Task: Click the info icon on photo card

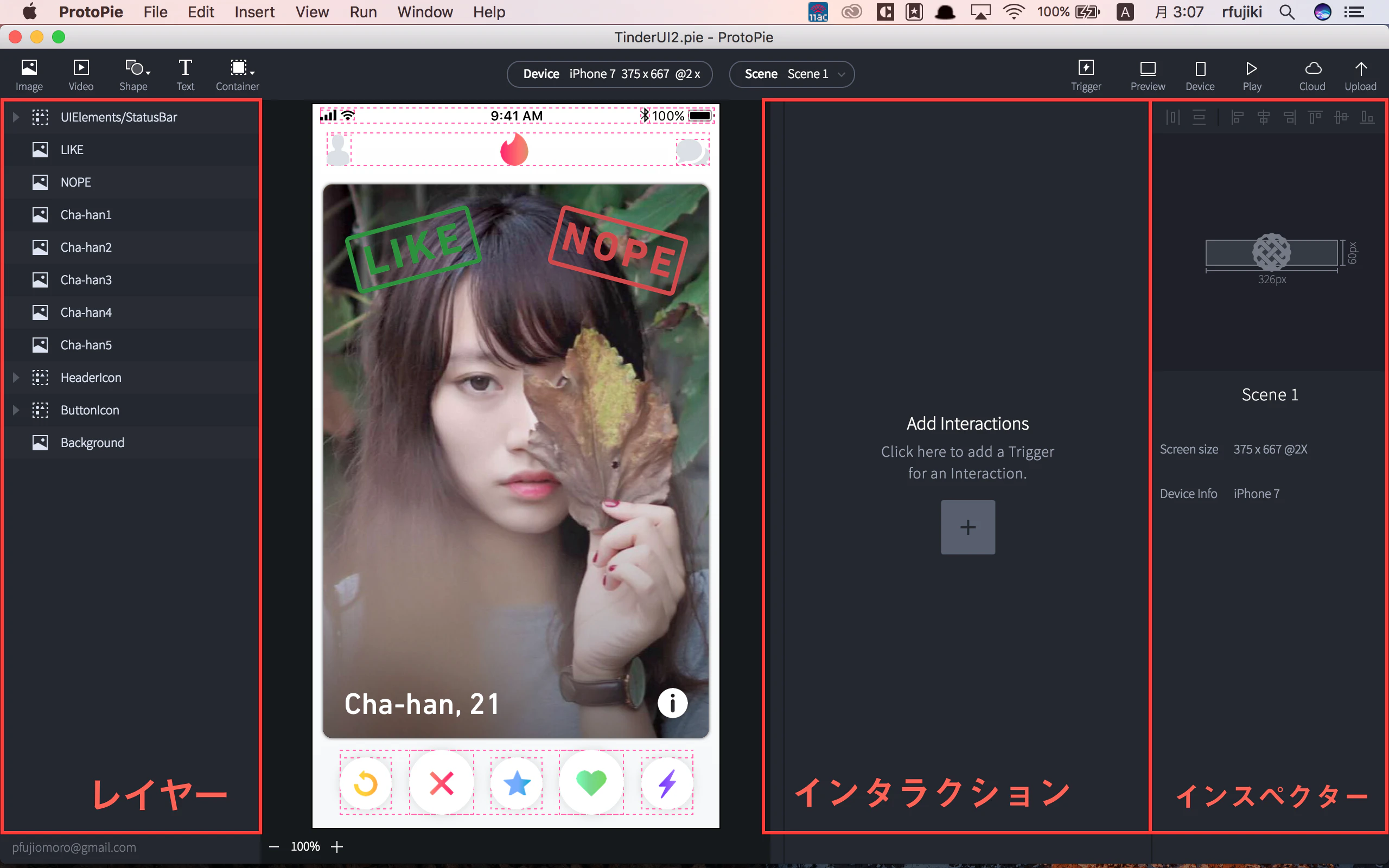Action: click(x=672, y=703)
